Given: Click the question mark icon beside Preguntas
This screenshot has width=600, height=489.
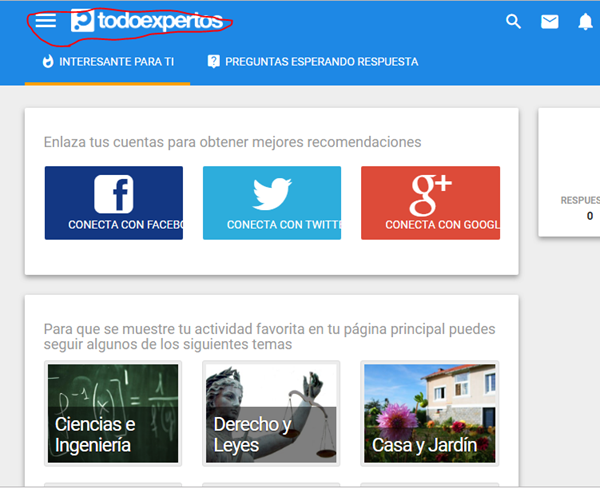Looking at the screenshot, I should coord(214,61).
